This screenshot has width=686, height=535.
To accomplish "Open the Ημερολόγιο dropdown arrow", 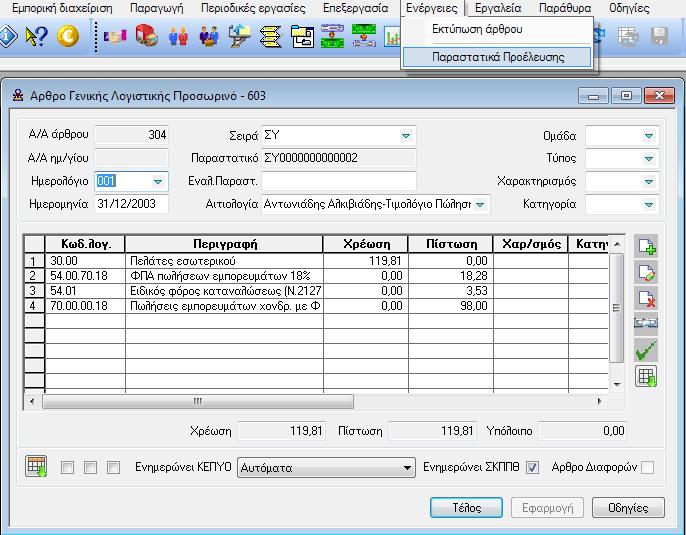I will tap(158, 181).
